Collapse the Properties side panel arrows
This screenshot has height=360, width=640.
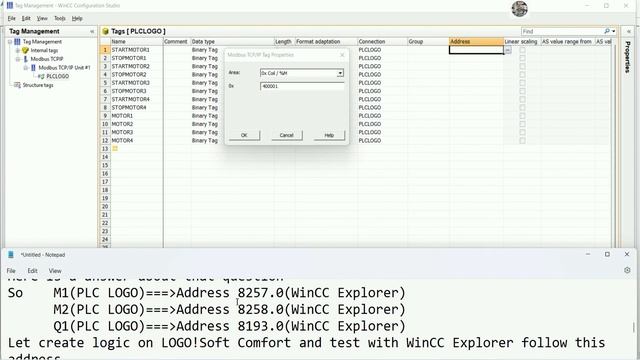pos(629,31)
